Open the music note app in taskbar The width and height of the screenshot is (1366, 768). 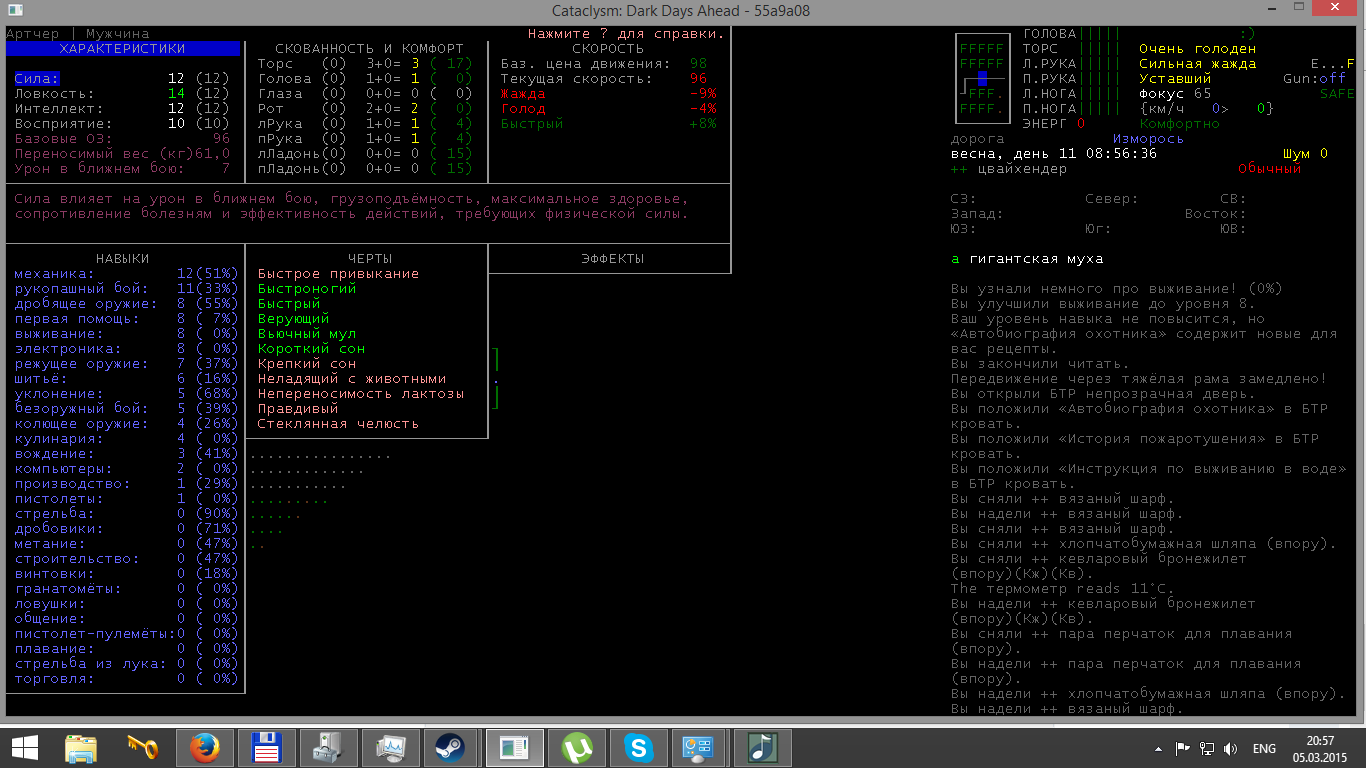pos(763,747)
